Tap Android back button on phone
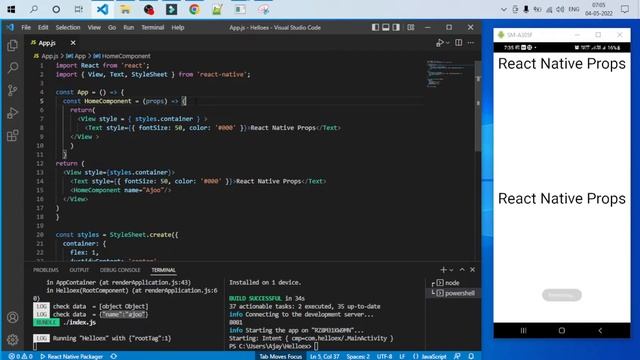This screenshot has width=640, height=360. pos(600,331)
